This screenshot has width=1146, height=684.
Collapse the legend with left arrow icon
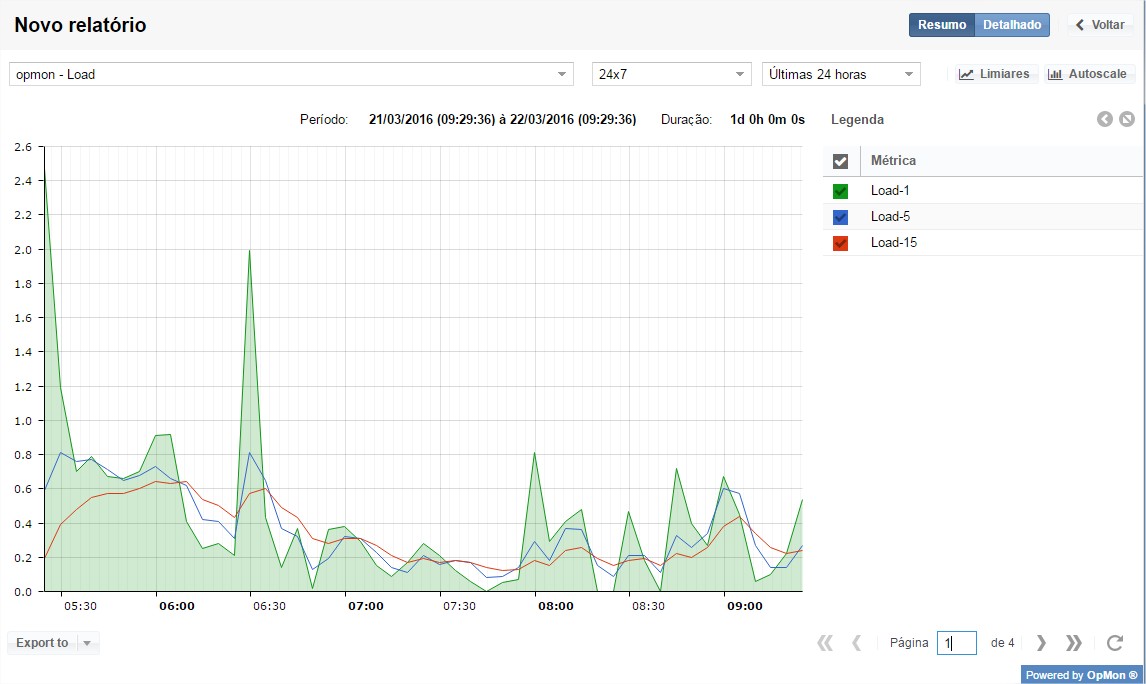tap(1105, 120)
